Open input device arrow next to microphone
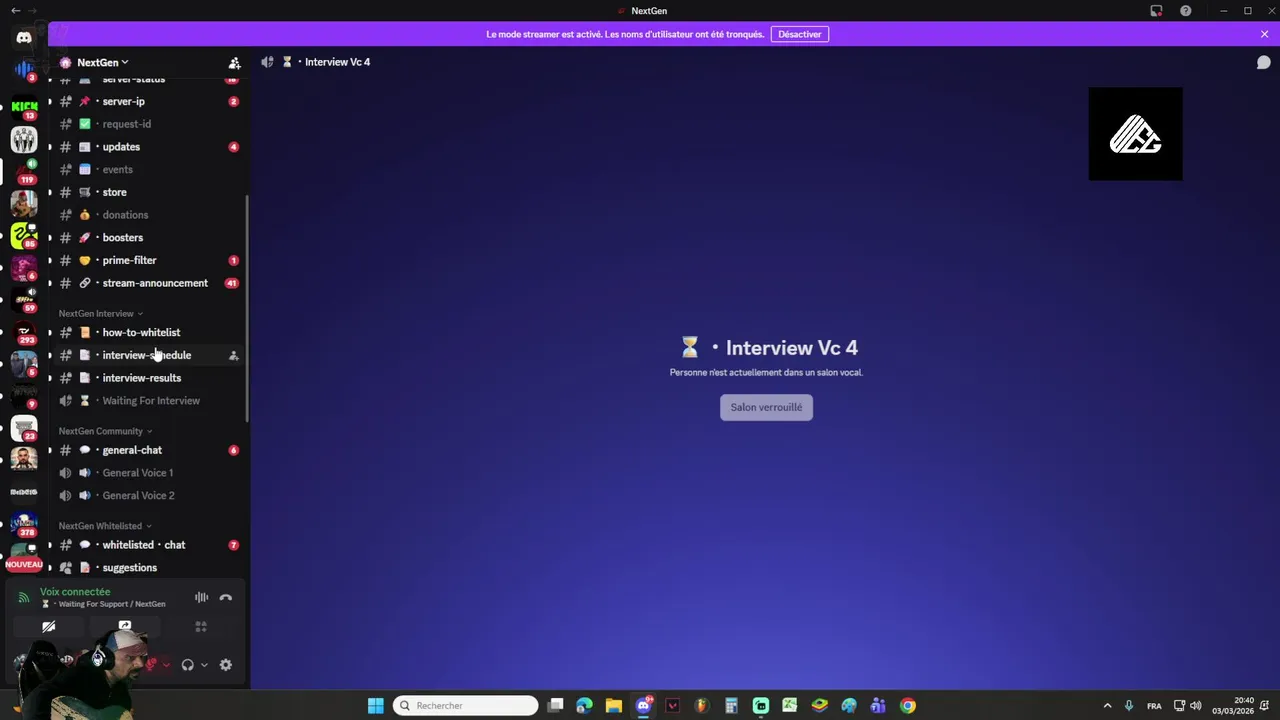 click(x=166, y=665)
